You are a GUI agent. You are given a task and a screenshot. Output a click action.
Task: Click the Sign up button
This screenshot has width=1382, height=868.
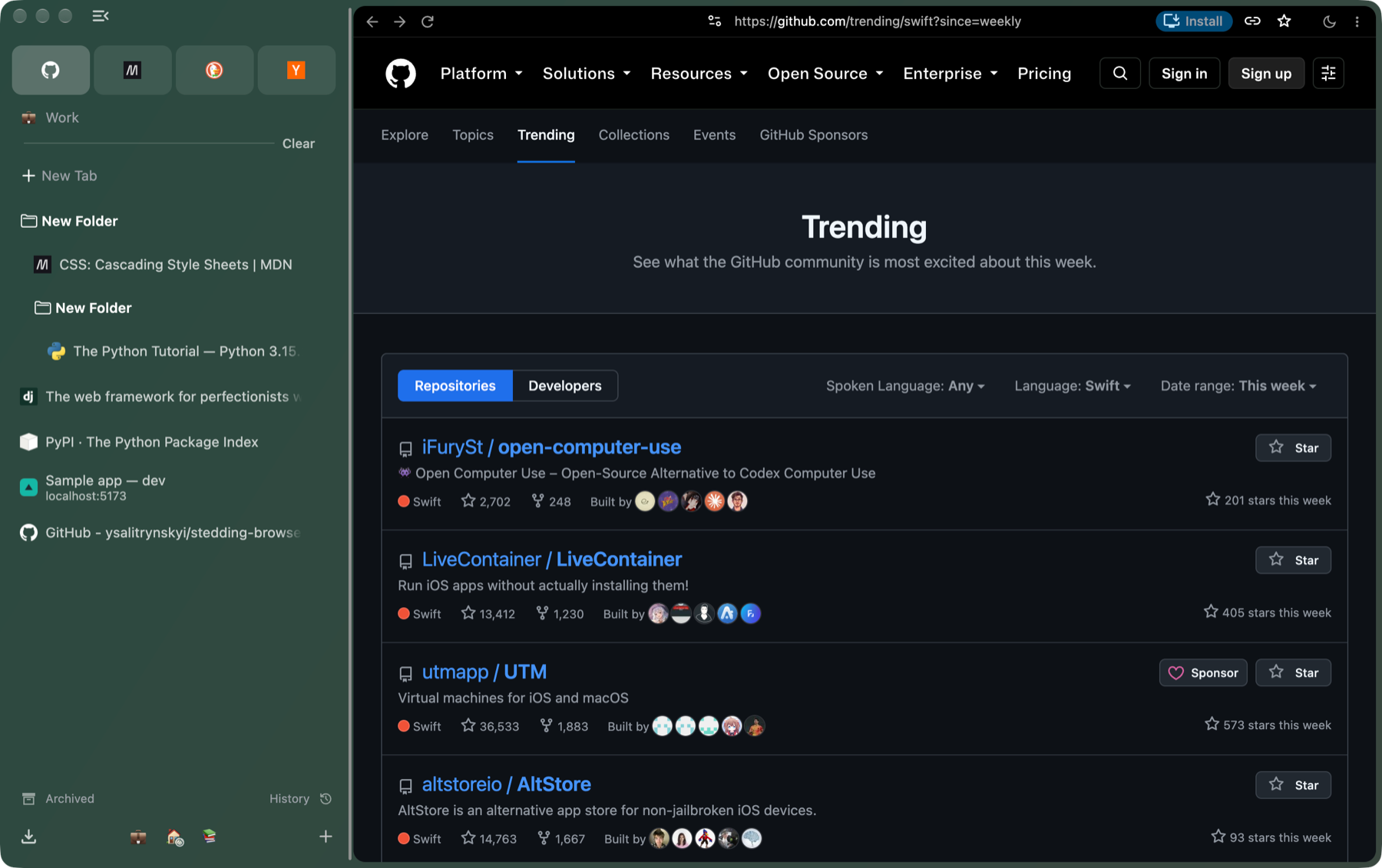click(x=1266, y=74)
